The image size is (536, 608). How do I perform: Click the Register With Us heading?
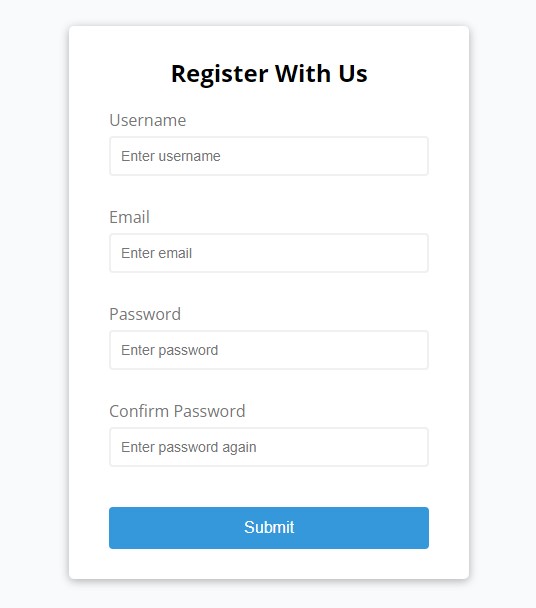pos(269,74)
